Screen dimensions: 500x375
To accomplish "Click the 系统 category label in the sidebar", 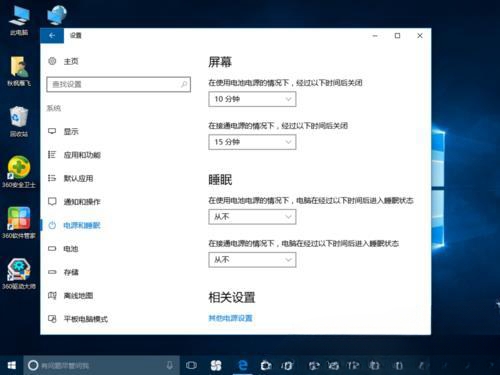I will tap(54, 108).
